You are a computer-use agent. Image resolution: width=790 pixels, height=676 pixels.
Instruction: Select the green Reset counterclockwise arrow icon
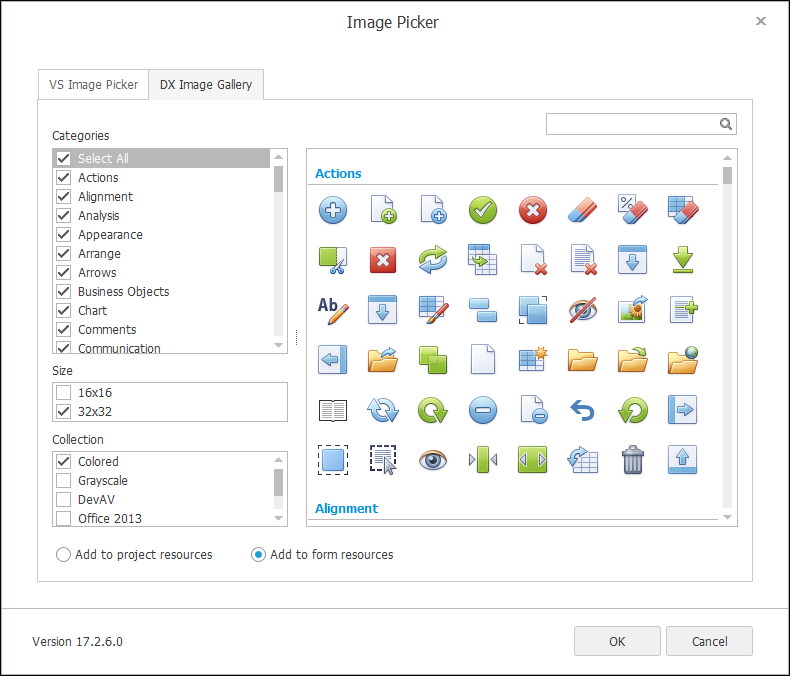tap(632, 410)
